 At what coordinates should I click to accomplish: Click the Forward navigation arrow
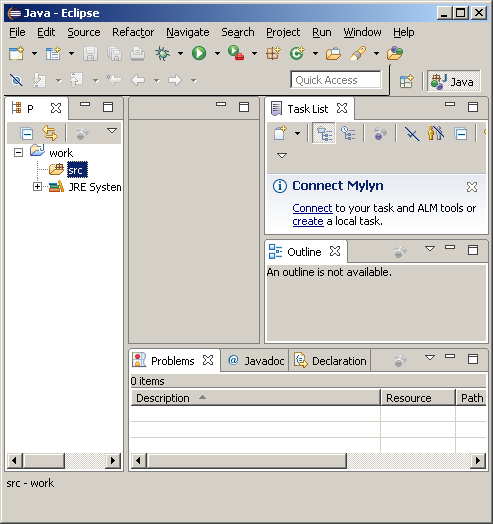[x=175, y=80]
